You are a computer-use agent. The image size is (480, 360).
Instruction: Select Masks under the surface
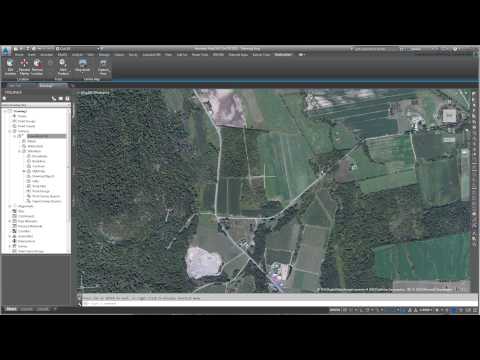click(32, 141)
